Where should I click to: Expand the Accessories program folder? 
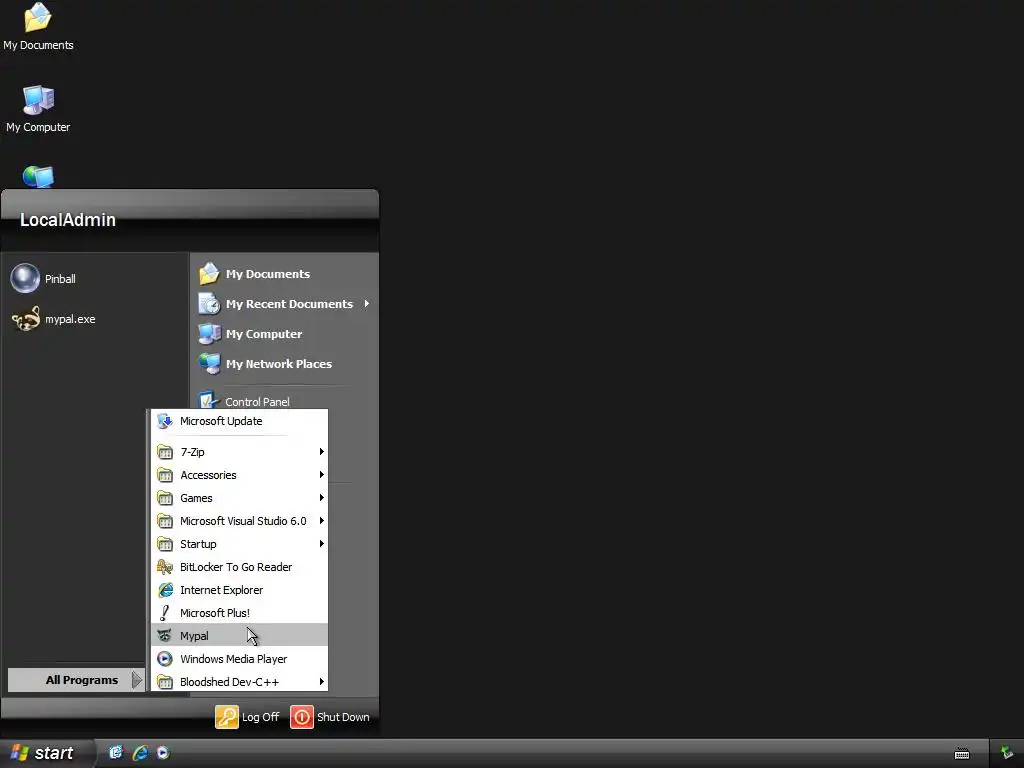click(x=239, y=475)
